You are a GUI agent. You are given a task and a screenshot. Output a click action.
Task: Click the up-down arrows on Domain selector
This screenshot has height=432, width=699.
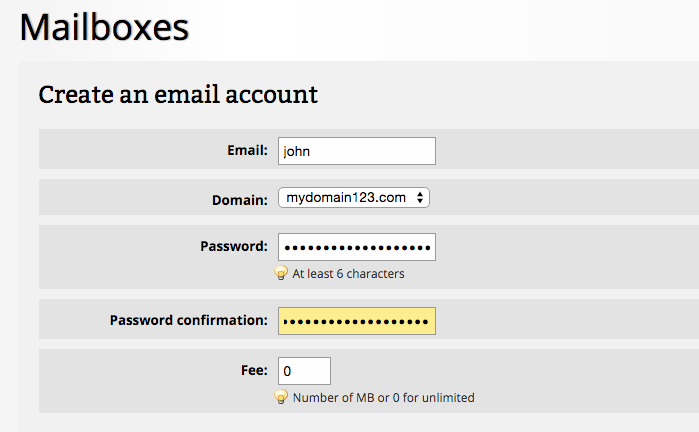(x=420, y=198)
